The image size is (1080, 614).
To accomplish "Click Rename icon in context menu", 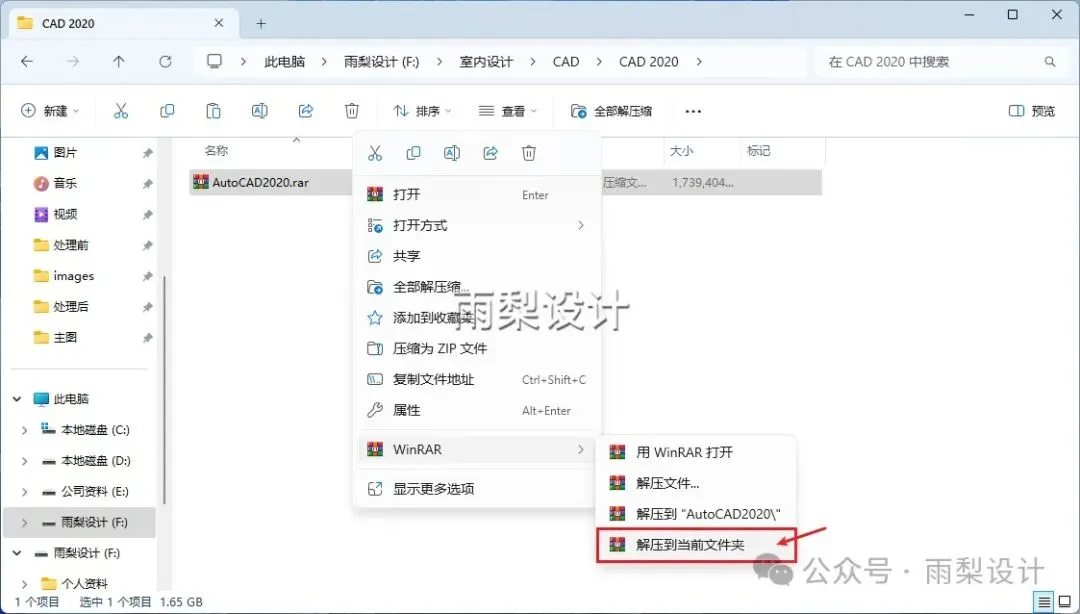I will click(452, 153).
